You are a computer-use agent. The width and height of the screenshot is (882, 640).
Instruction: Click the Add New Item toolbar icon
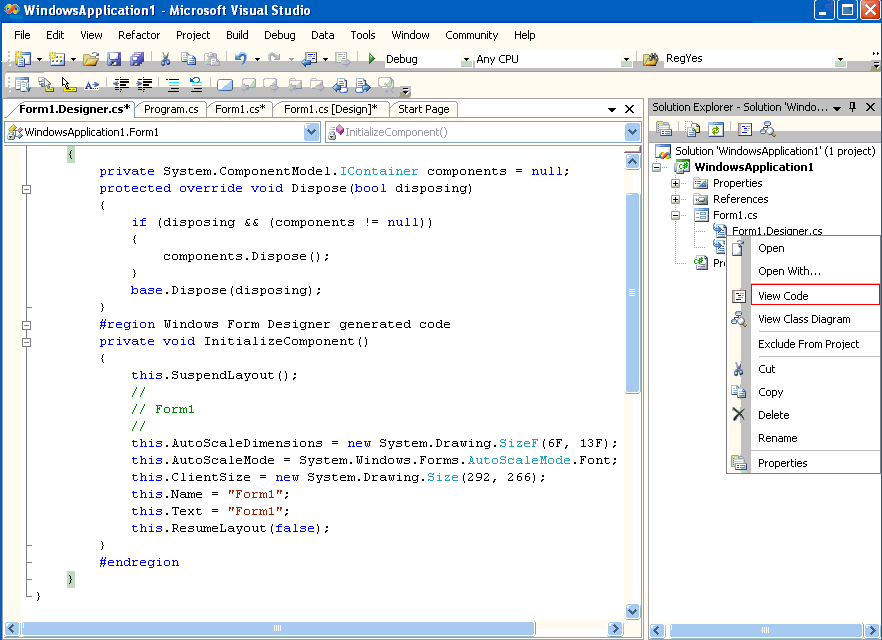pos(56,58)
